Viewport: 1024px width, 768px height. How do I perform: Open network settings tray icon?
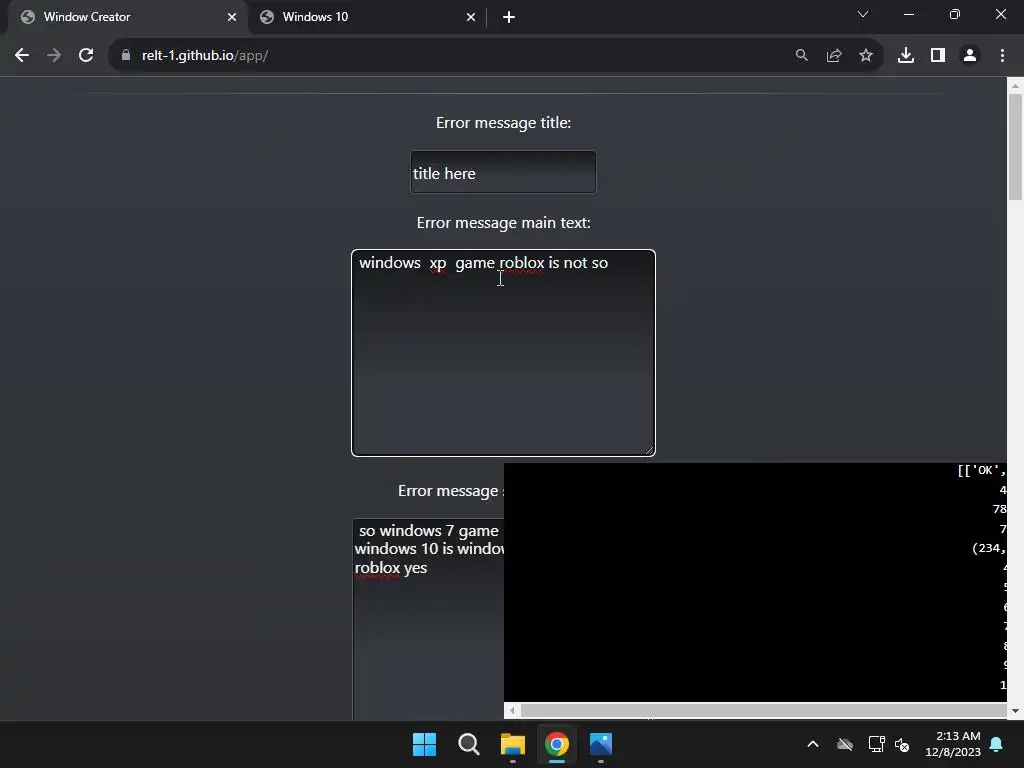point(876,744)
